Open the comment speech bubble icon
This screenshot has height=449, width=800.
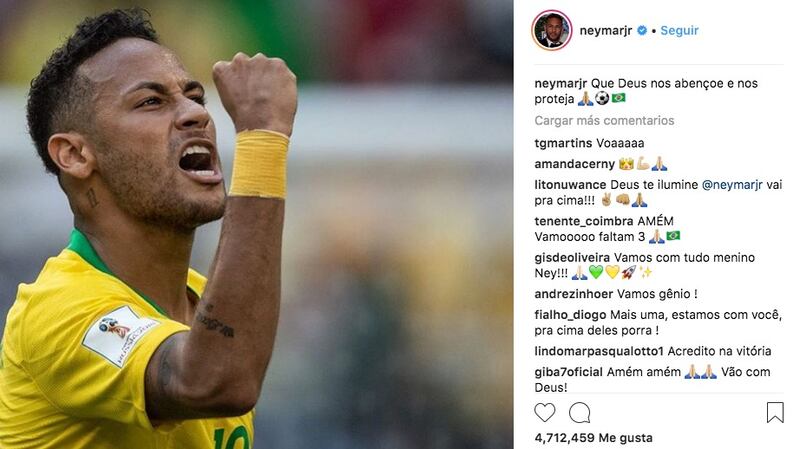tap(580, 412)
